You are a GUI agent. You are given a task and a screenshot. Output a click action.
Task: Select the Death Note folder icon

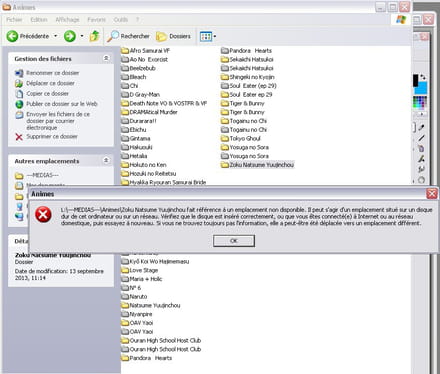click(x=125, y=103)
